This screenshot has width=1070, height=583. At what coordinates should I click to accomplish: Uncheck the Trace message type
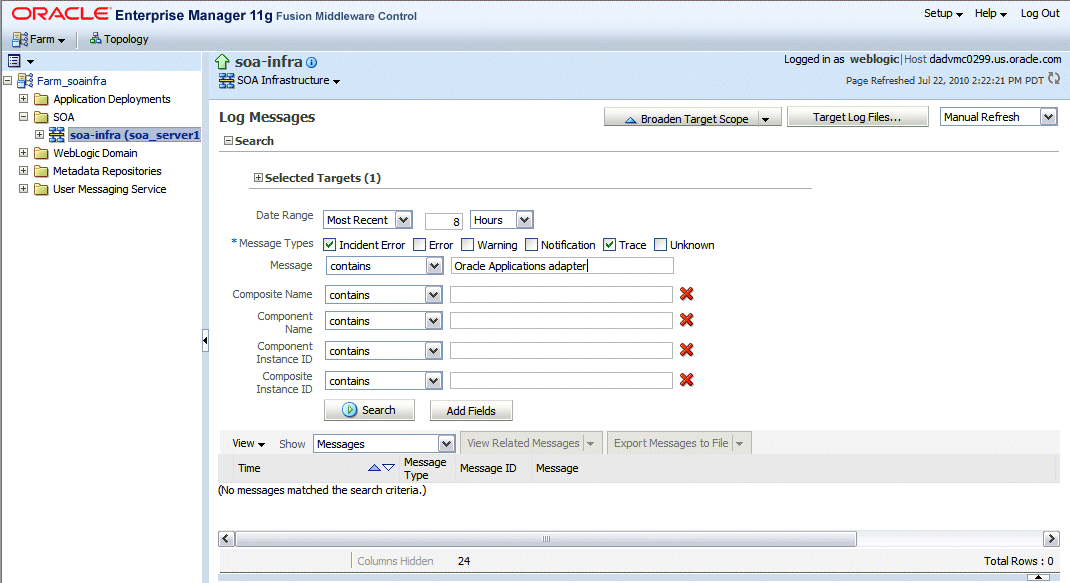(x=609, y=244)
